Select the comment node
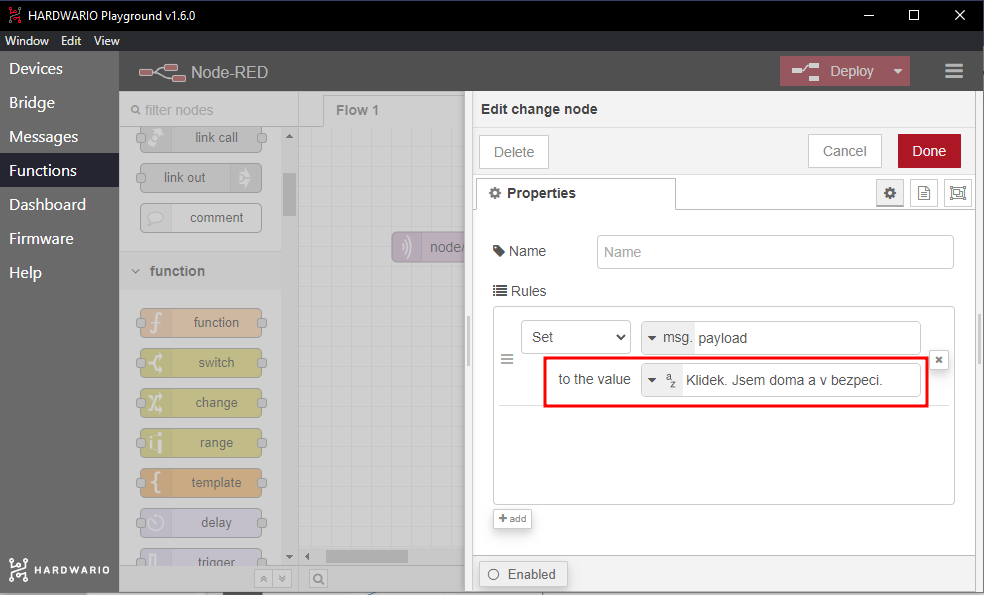The image size is (984, 595). [x=201, y=218]
